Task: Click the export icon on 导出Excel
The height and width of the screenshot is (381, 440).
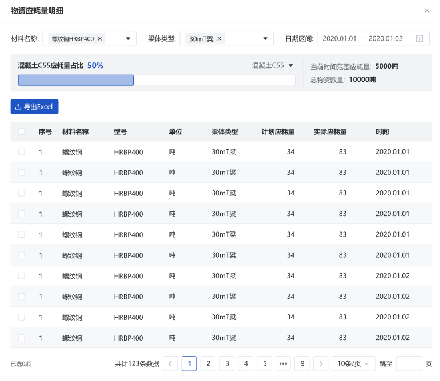Action: click(x=18, y=107)
